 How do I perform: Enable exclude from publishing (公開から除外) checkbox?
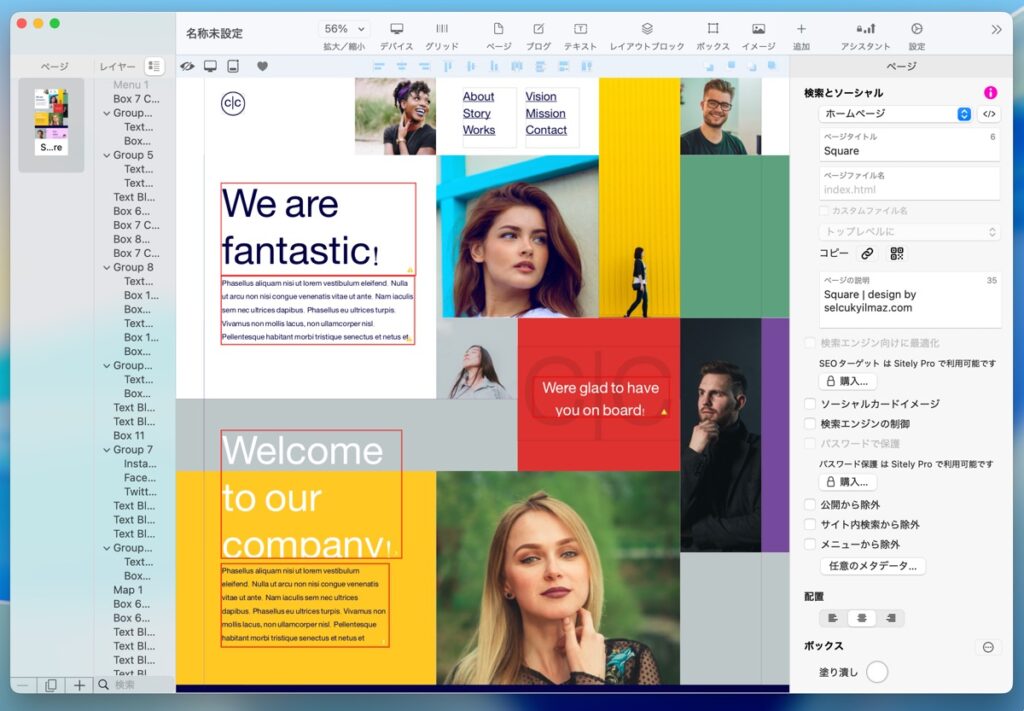point(810,505)
